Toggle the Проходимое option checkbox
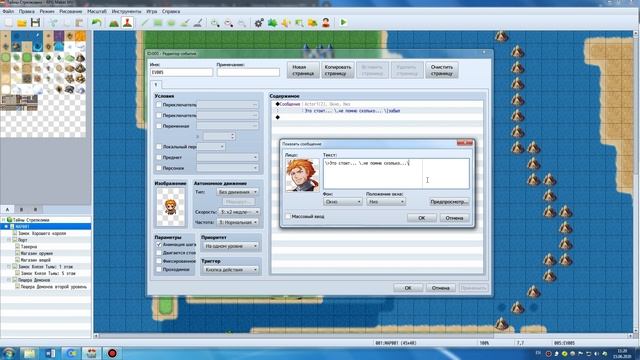 [x=159, y=269]
